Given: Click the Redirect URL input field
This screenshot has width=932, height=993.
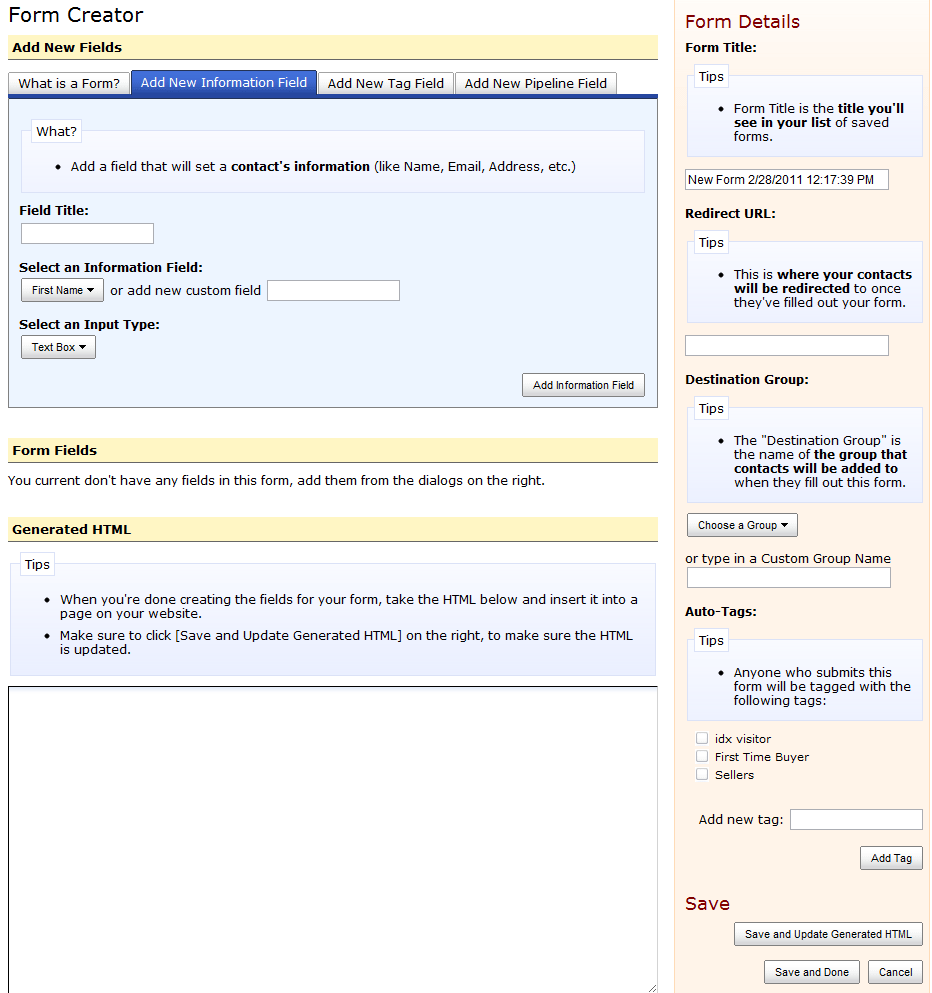Looking at the screenshot, I should click(786, 345).
